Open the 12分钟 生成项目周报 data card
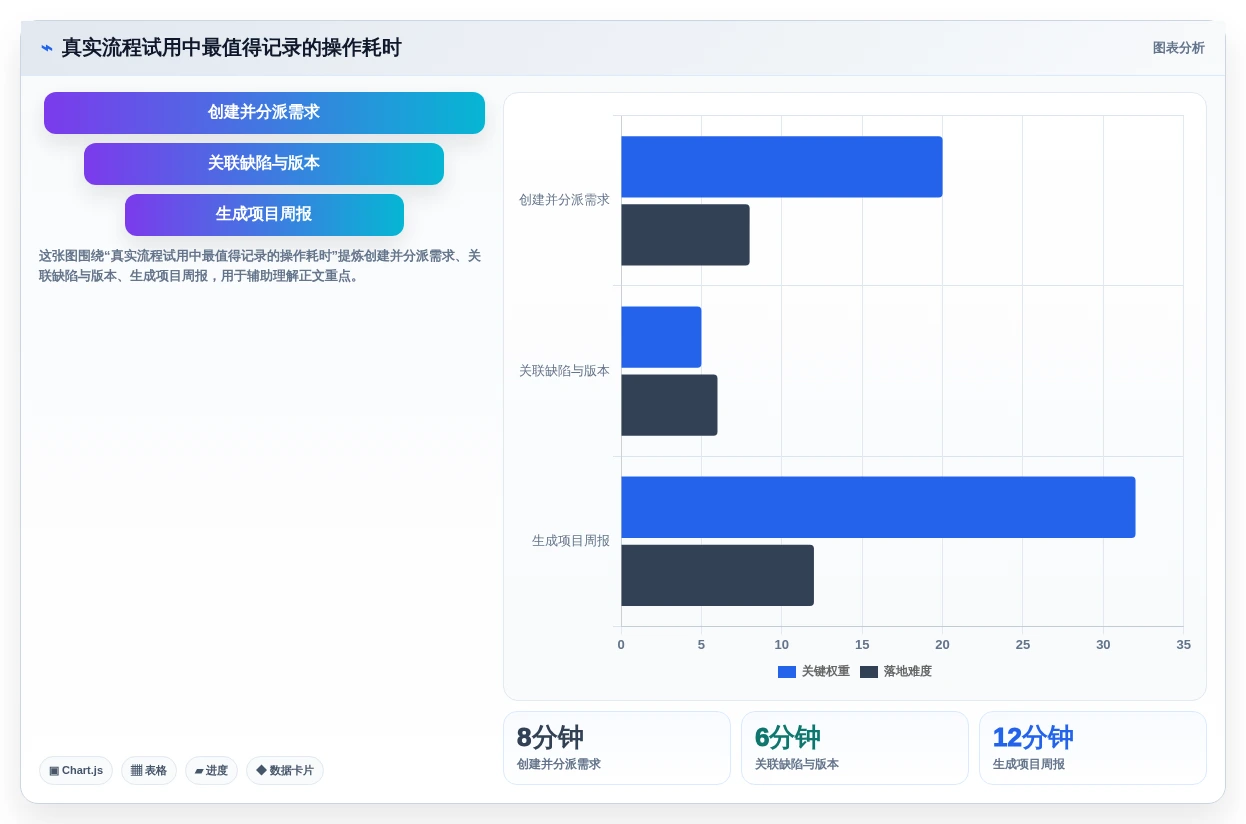This screenshot has width=1246, height=824. pos(1093,748)
